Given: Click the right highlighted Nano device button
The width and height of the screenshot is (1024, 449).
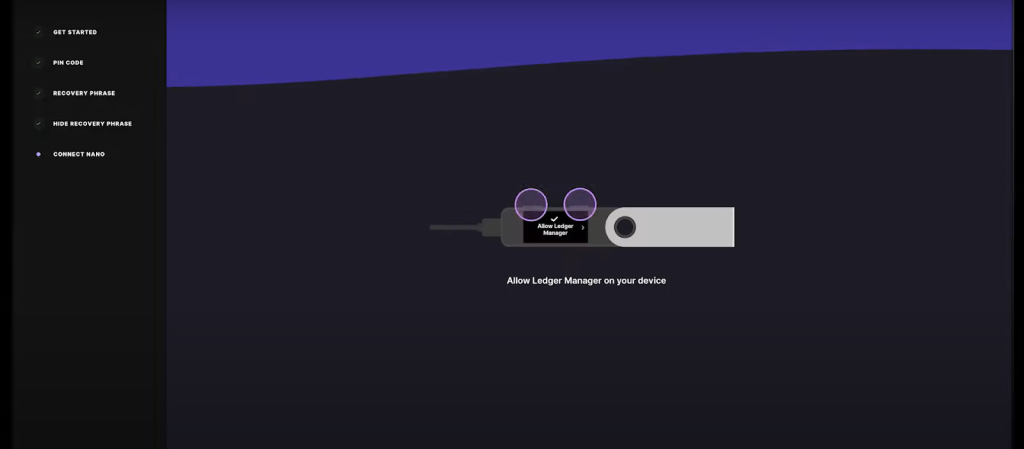Looking at the screenshot, I should 580,204.
